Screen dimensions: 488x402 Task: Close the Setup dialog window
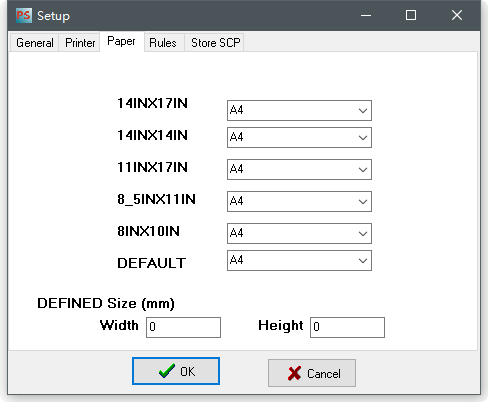(457, 15)
